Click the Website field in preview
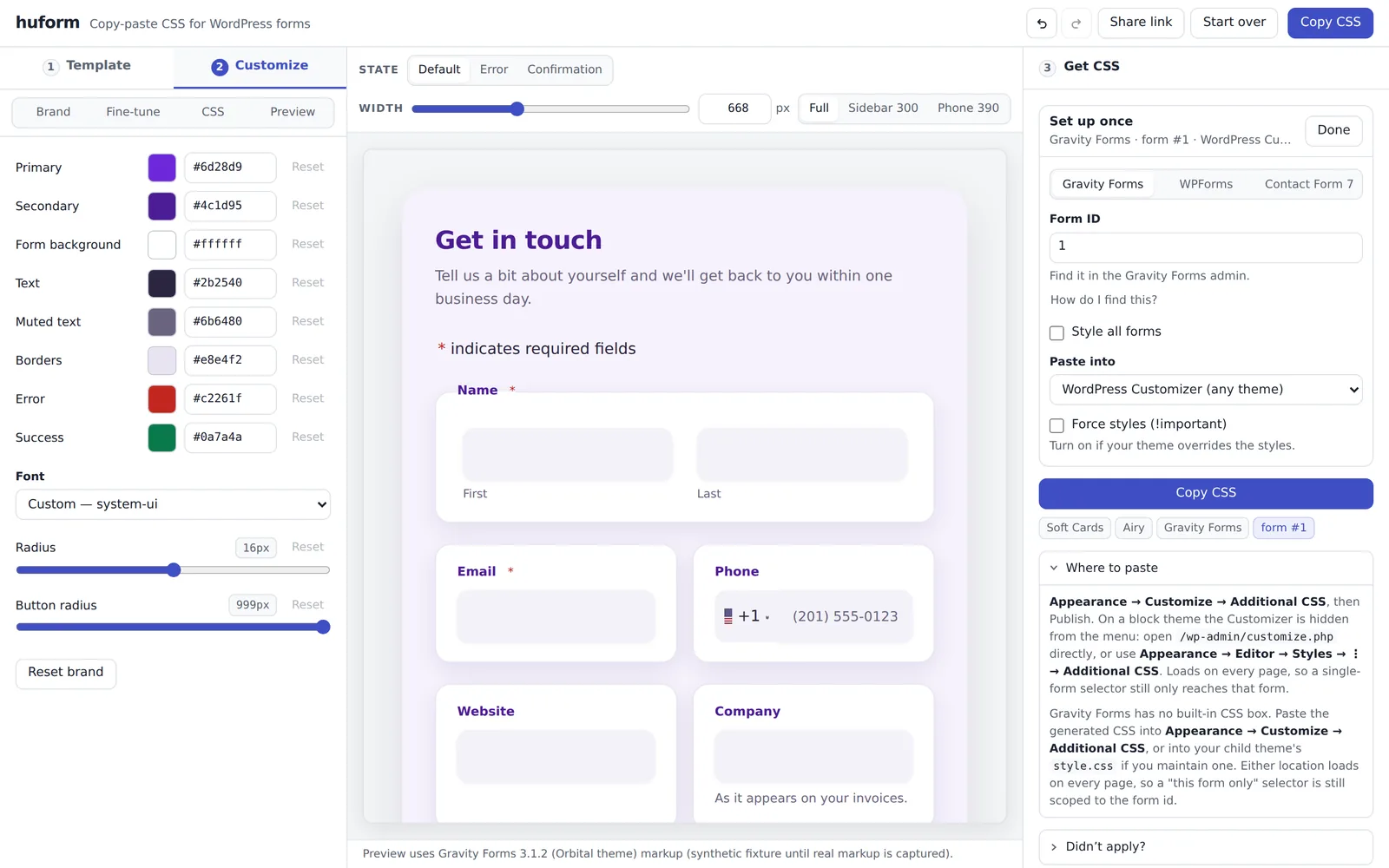The image size is (1389, 868). (556, 757)
